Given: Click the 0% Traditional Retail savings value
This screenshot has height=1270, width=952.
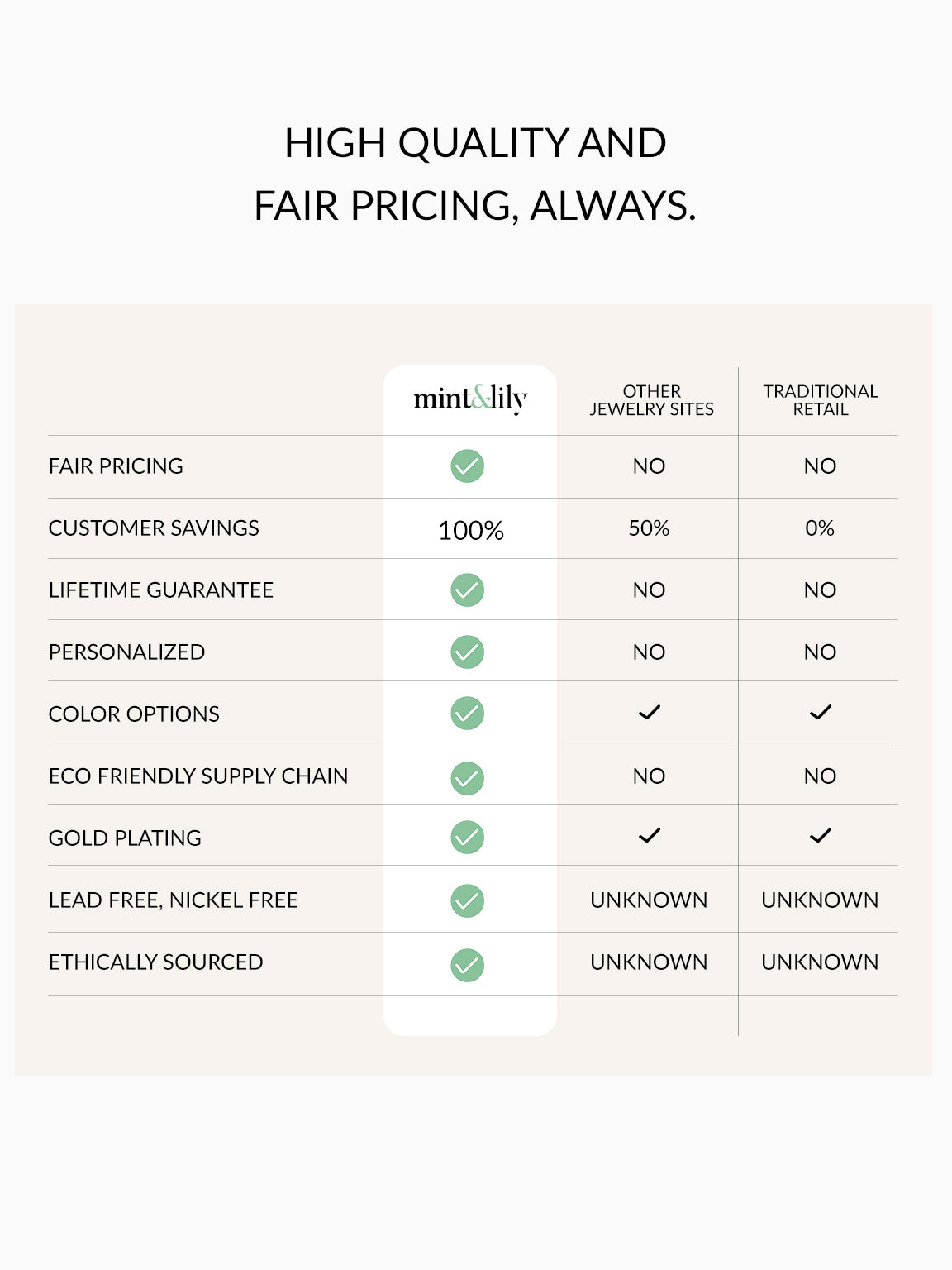Looking at the screenshot, I should (x=820, y=528).
